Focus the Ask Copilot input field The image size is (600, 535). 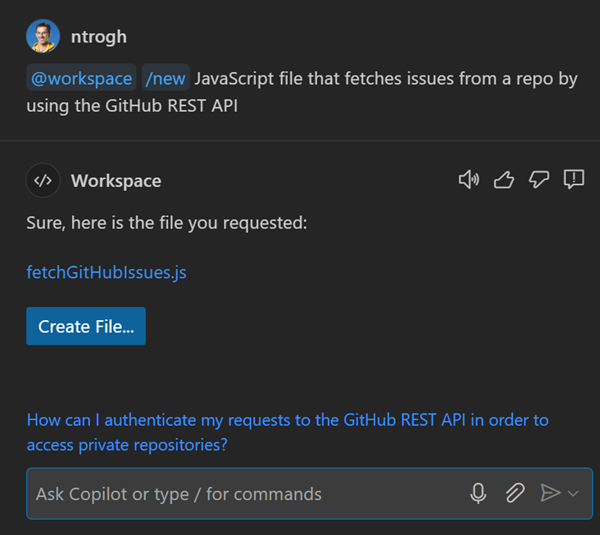(240, 493)
